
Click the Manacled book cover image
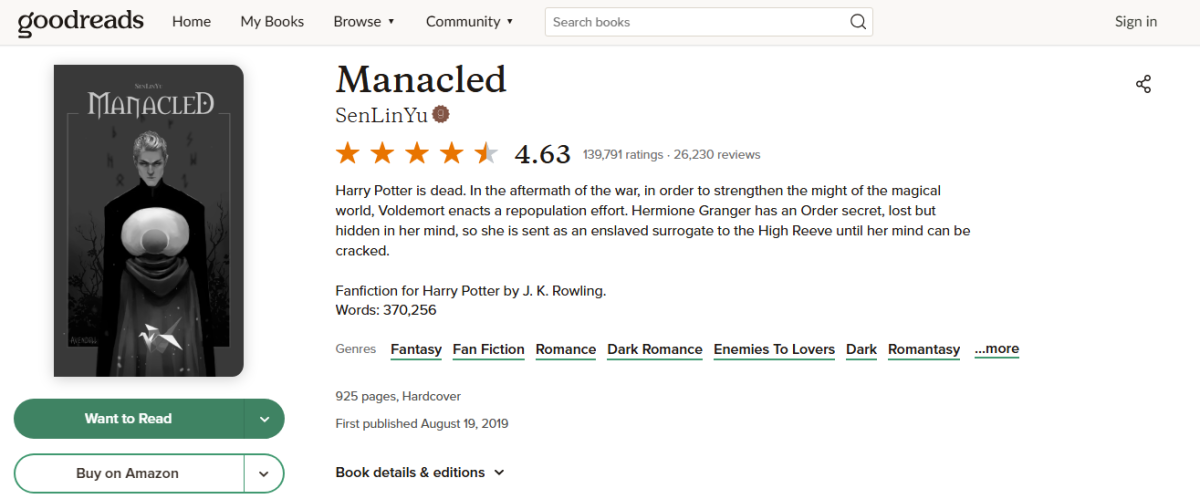click(148, 221)
